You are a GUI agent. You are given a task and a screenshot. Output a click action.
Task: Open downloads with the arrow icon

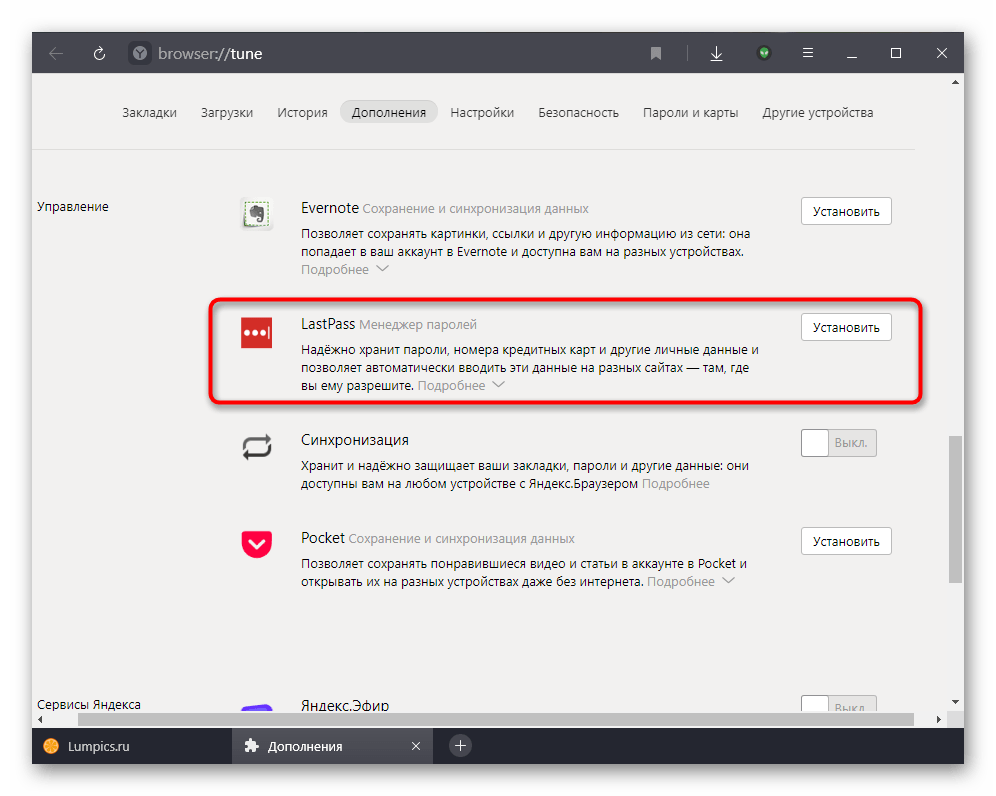(716, 53)
